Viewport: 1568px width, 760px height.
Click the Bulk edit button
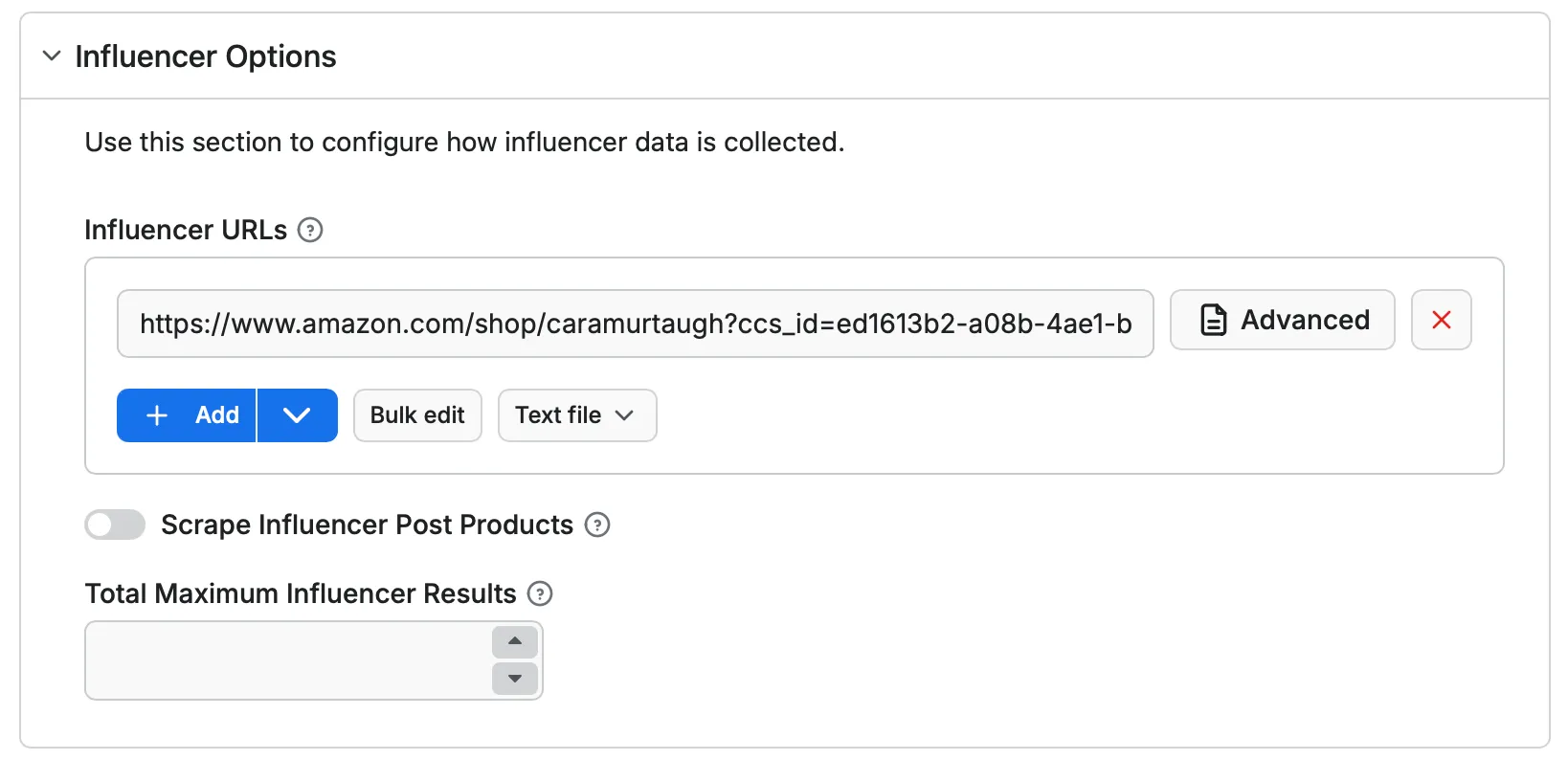tap(416, 415)
